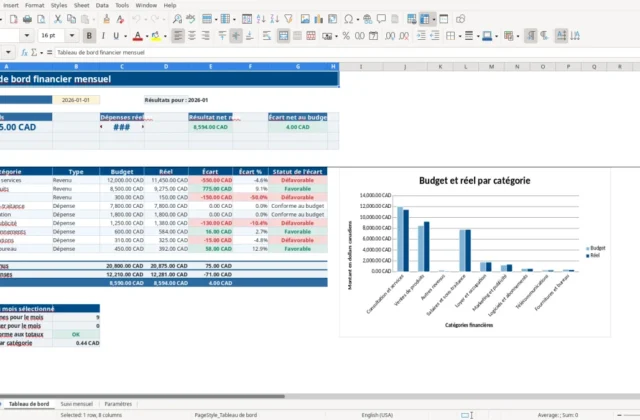The image size is (640, 420).
Task: Click the Decrease Indent icon
Action: (x=435, y=36)
